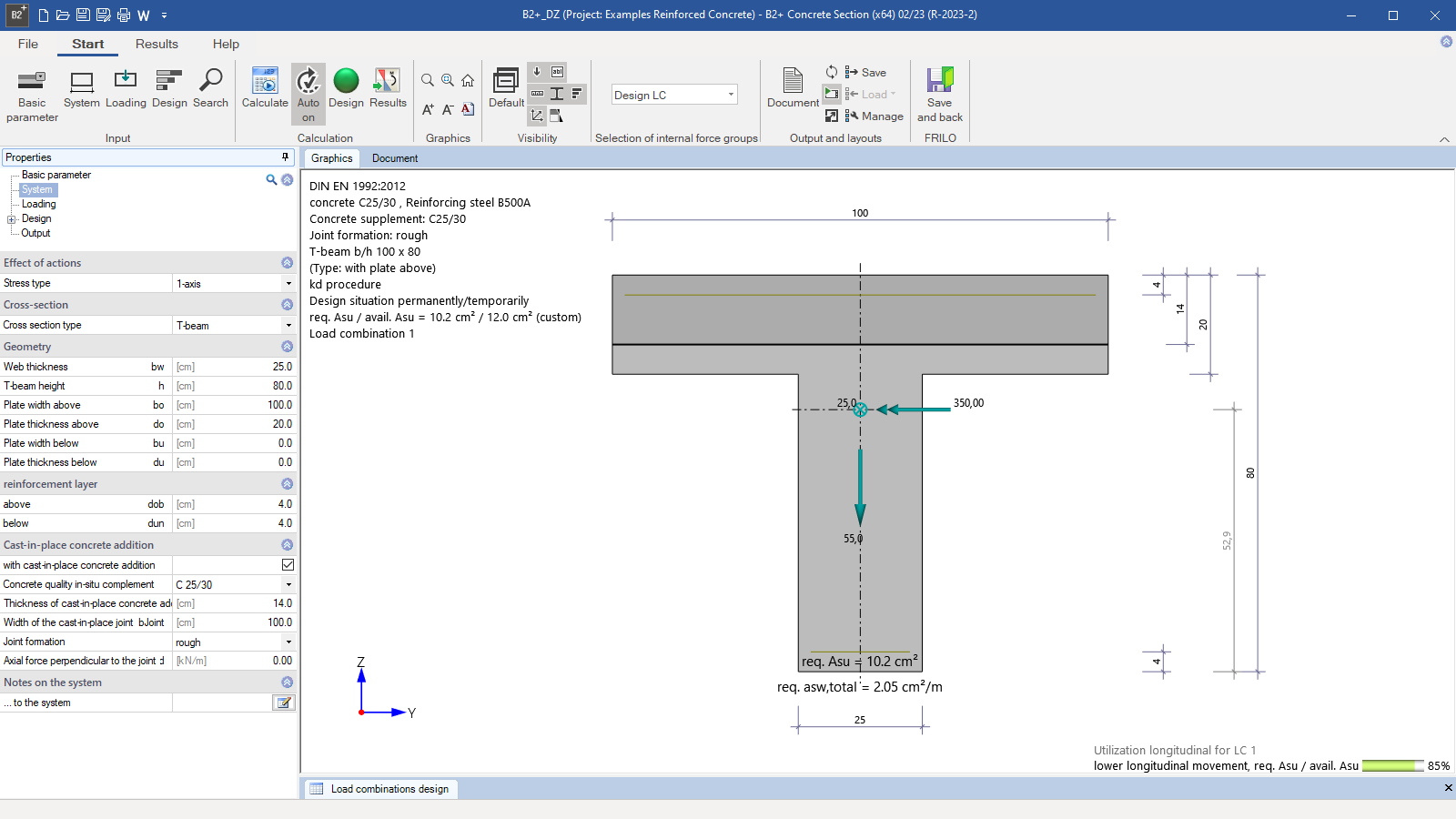Select Basic parameter in properties tree
Screen dimensions: 1456x819
tap(56, 175)
